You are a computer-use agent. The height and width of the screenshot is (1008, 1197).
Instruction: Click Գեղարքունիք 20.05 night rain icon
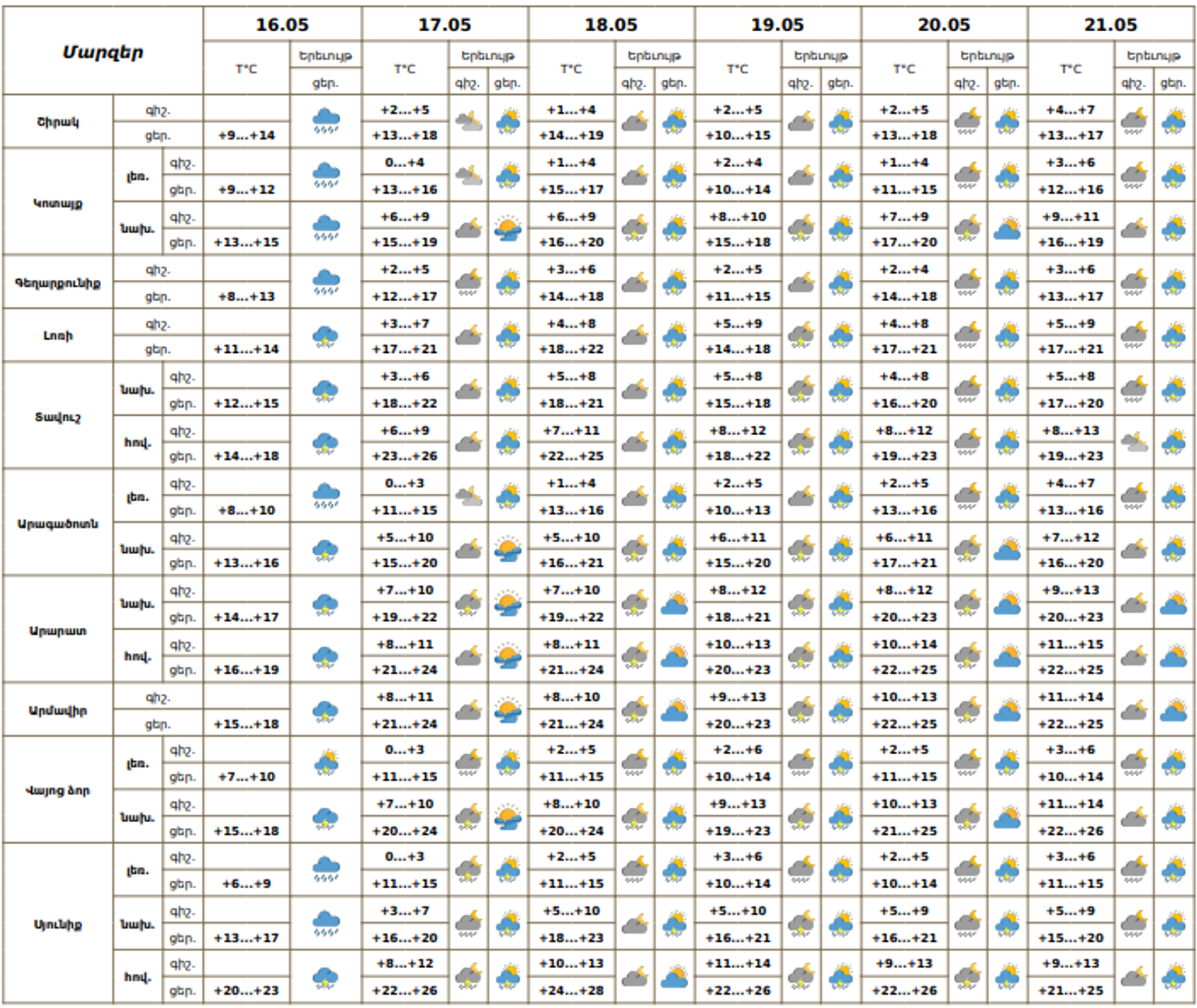pos(968,282)
